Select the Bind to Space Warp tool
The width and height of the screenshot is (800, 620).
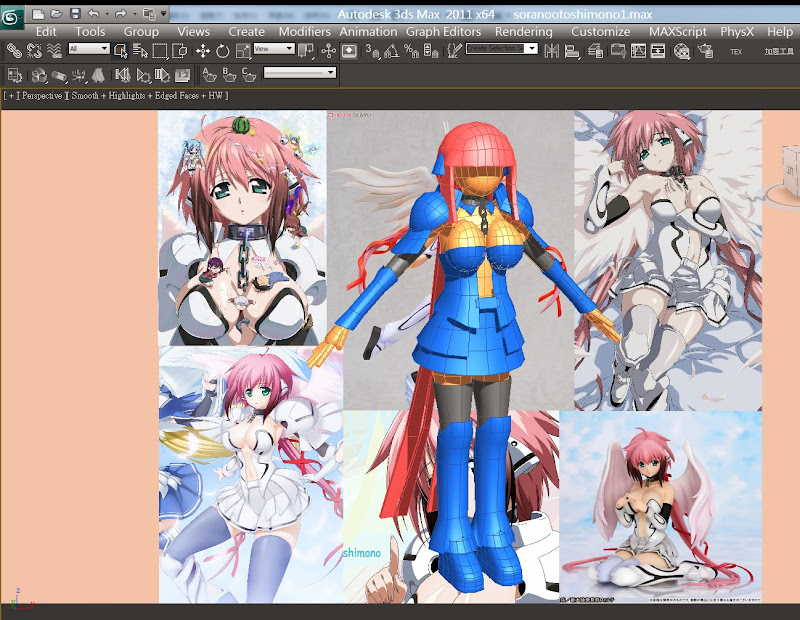tap(54, 51)
